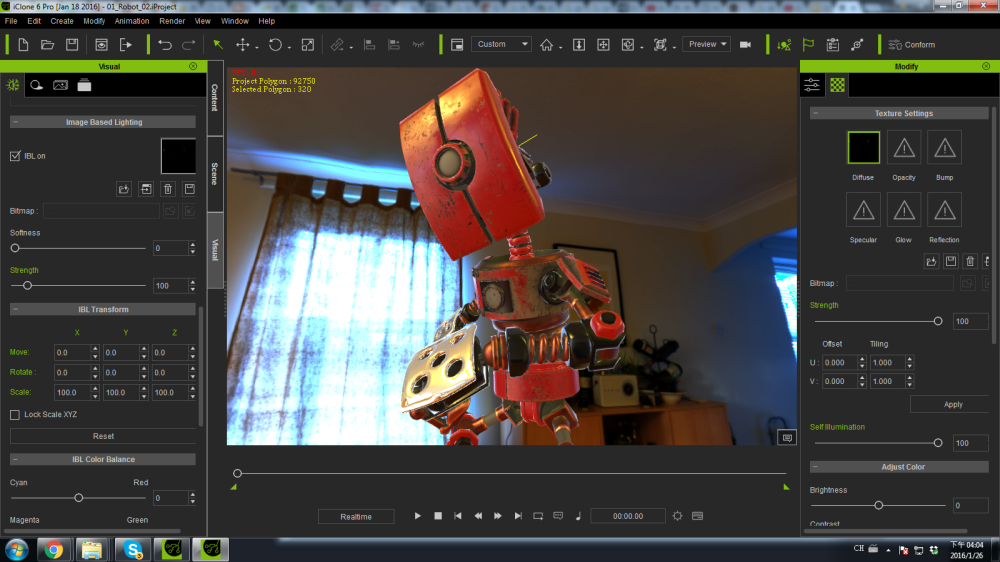Click the Undo arrow in toolbar

click(165, 44)
